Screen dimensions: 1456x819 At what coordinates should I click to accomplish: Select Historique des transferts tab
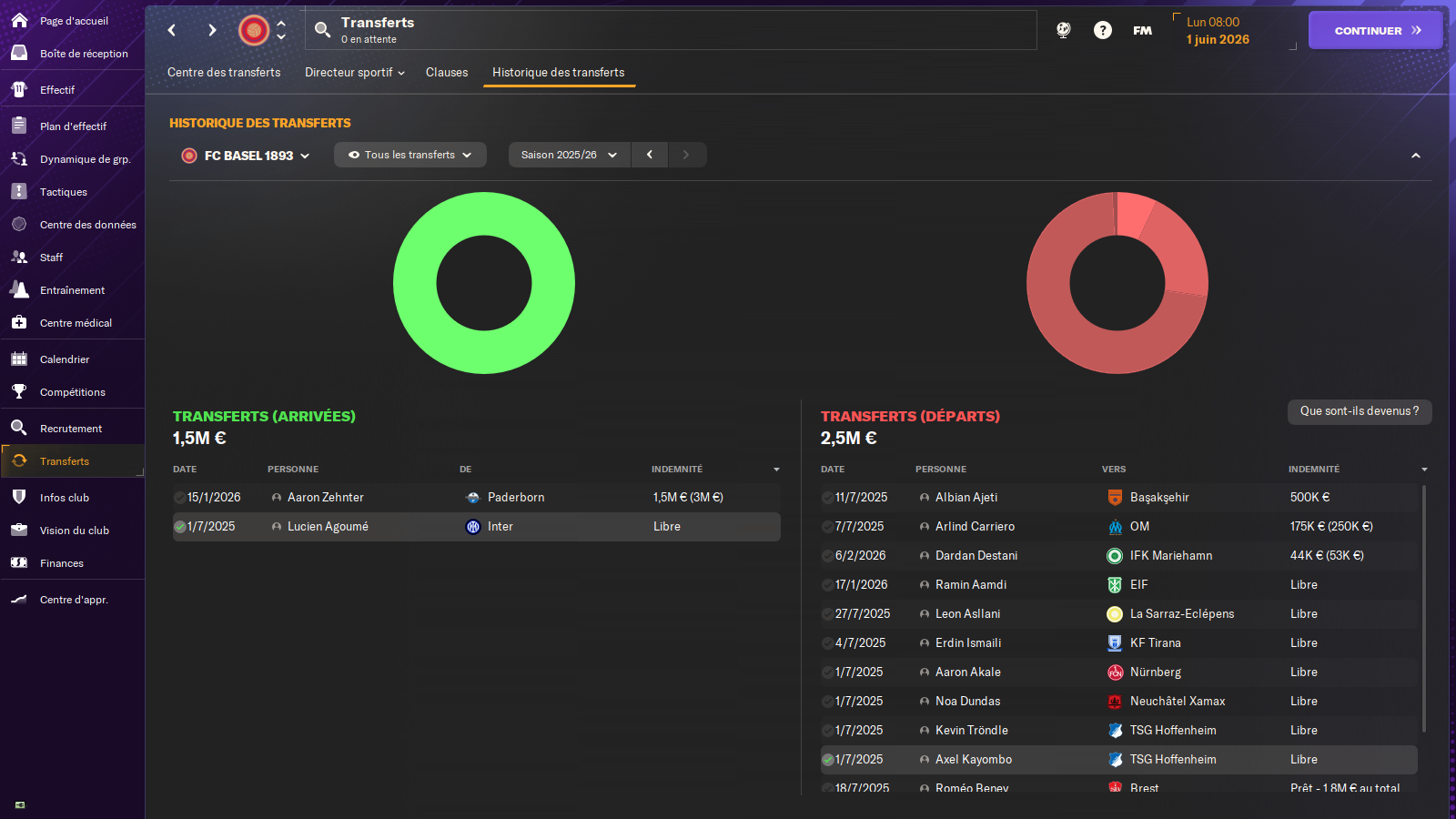(559, 72)
